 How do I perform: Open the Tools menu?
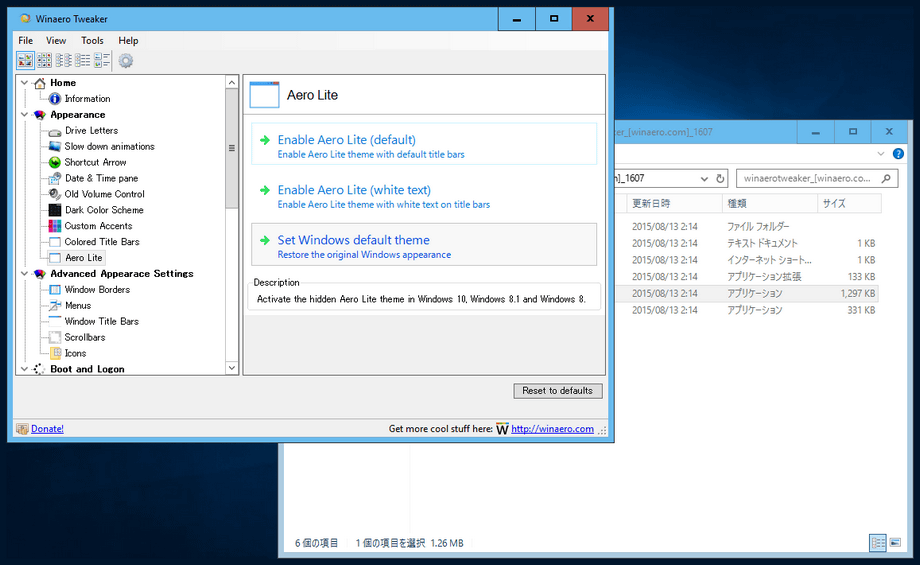(92, 41)
